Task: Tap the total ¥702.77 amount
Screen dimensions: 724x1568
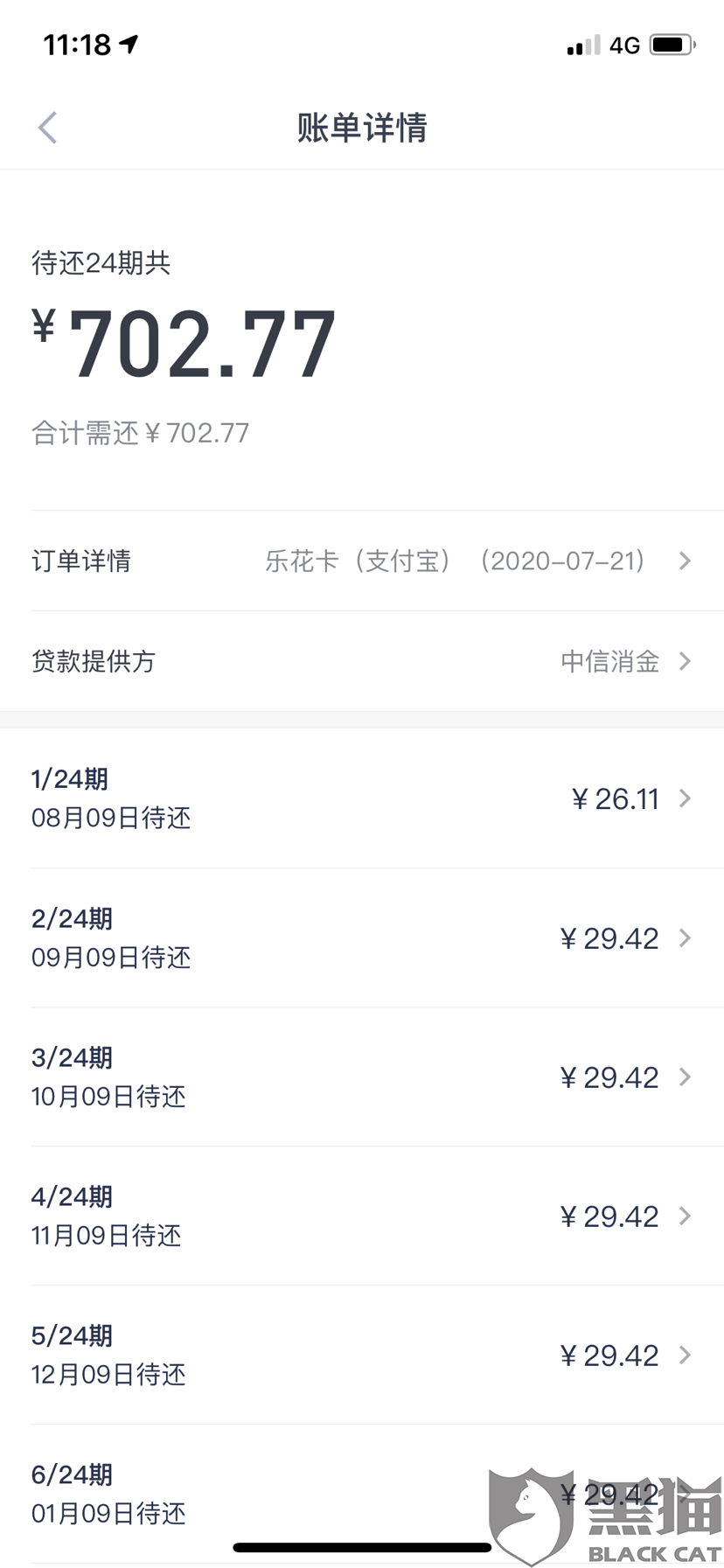Action: (x=184, y=345)
